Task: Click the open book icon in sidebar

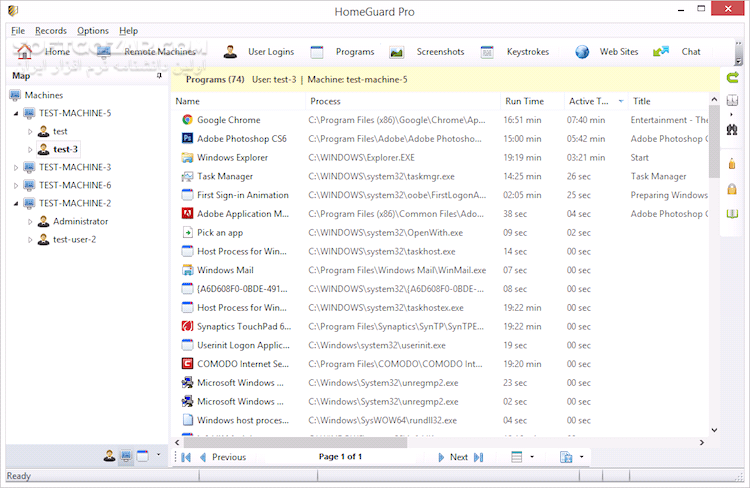Action: tap(732, 214)
